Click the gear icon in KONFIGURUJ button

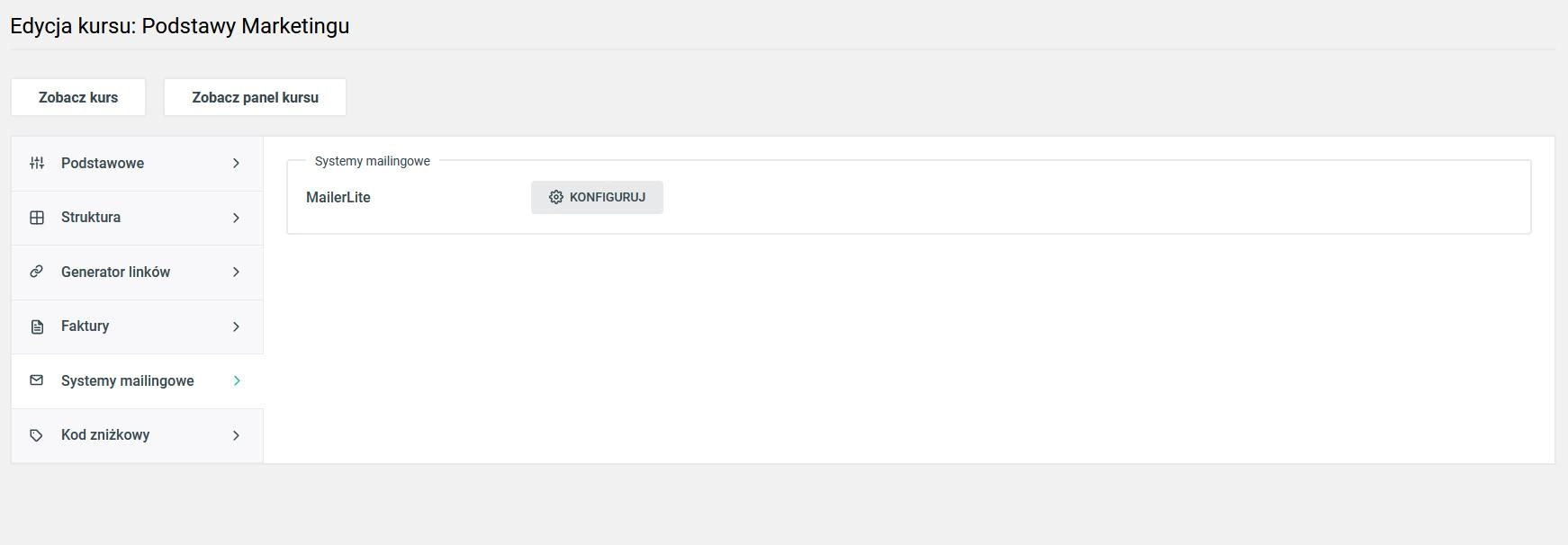[x=556, y=197]
